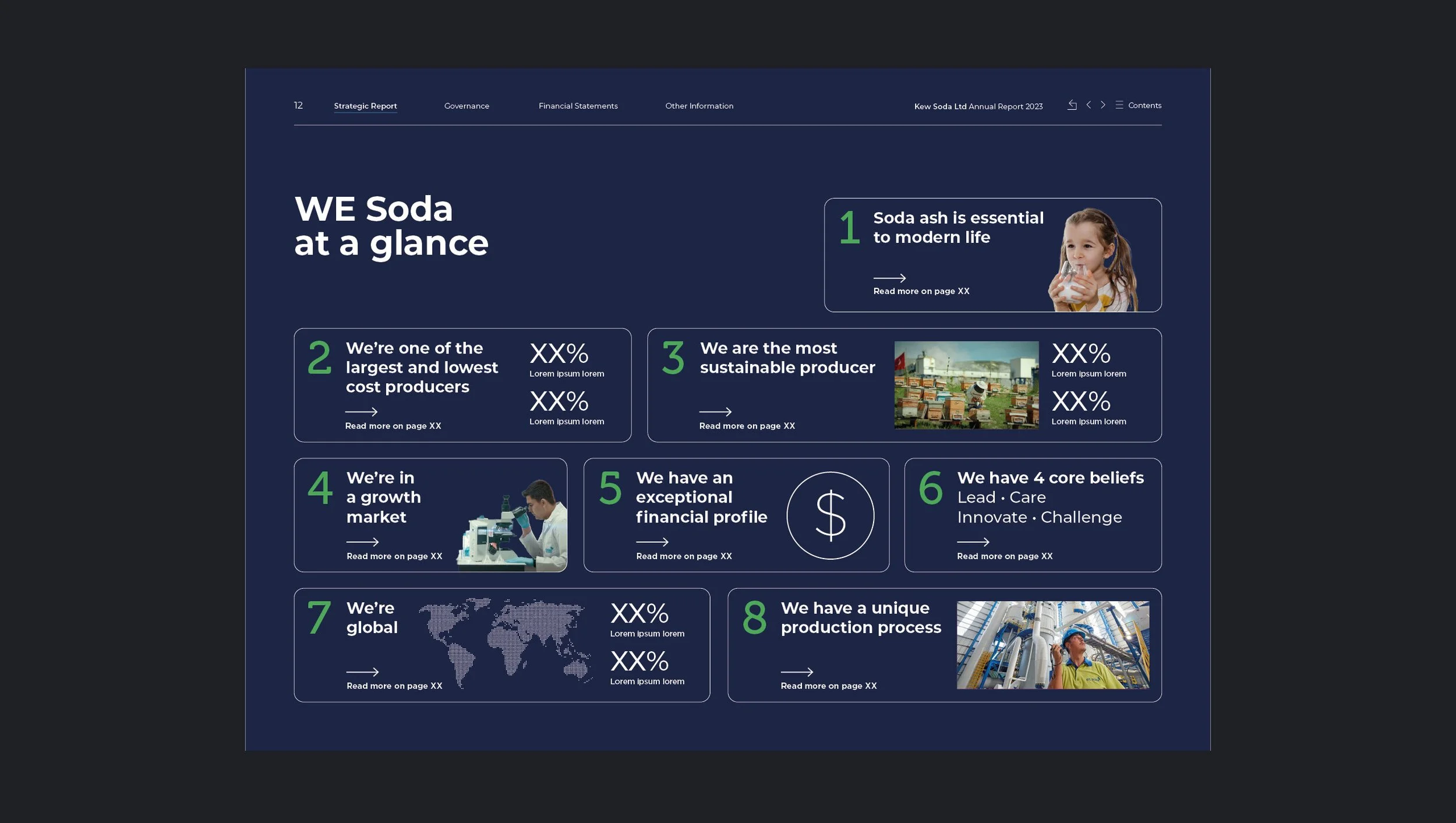Open the Strategic Report tab

click(x=365, y=106)
